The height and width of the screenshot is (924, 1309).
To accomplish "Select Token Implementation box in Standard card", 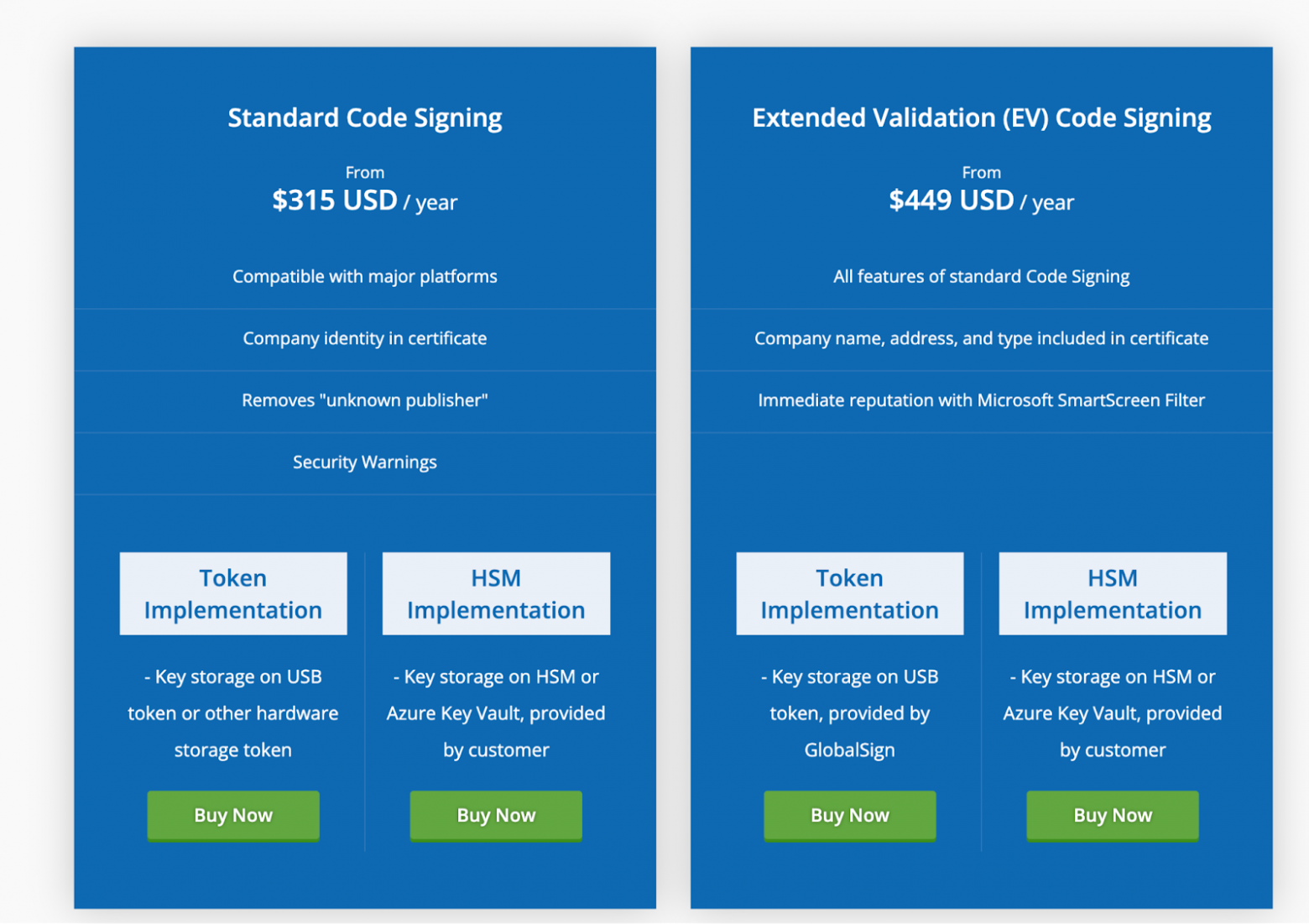I will pos(233,593).
